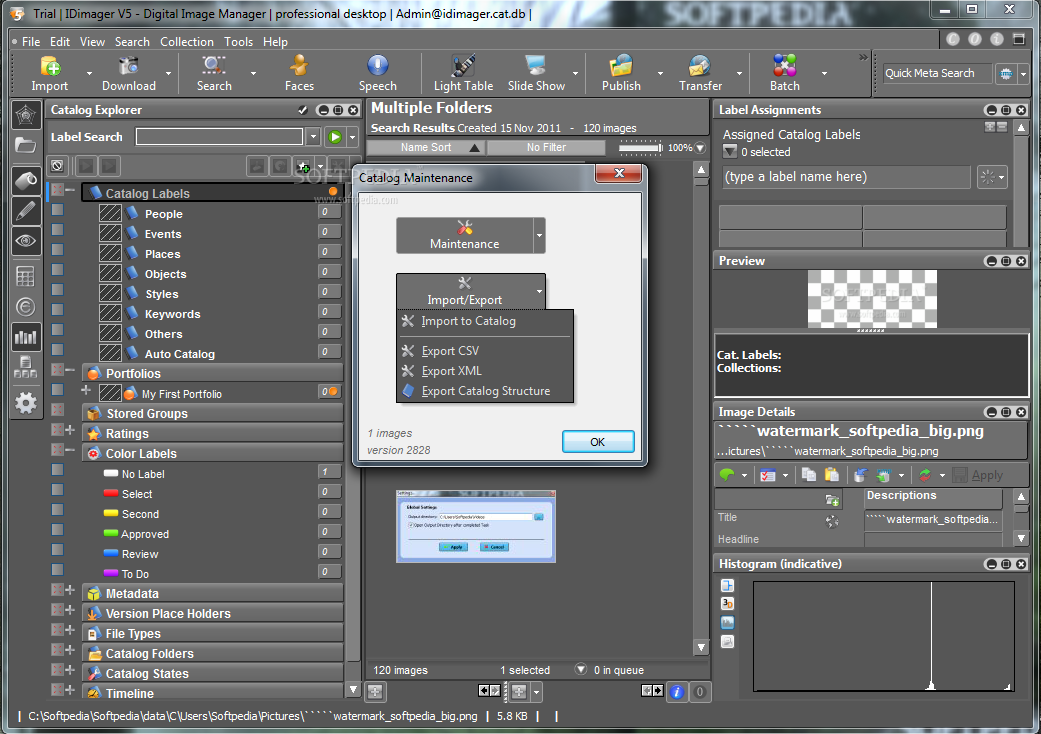Click the Apply button in Image Details

(978, 475)
